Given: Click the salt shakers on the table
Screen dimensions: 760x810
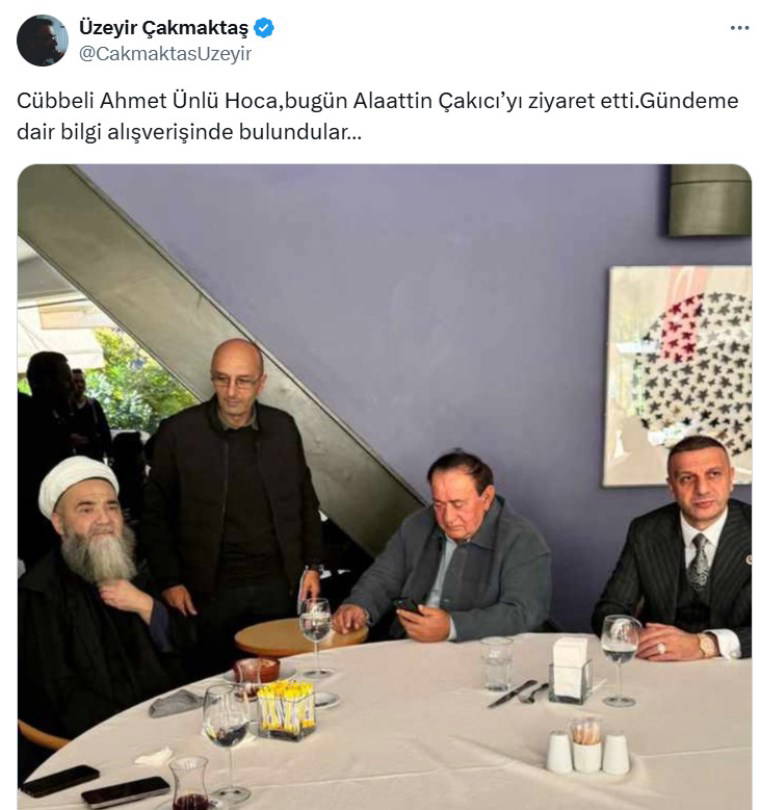Looking at the screenshot, I should 588,746.
